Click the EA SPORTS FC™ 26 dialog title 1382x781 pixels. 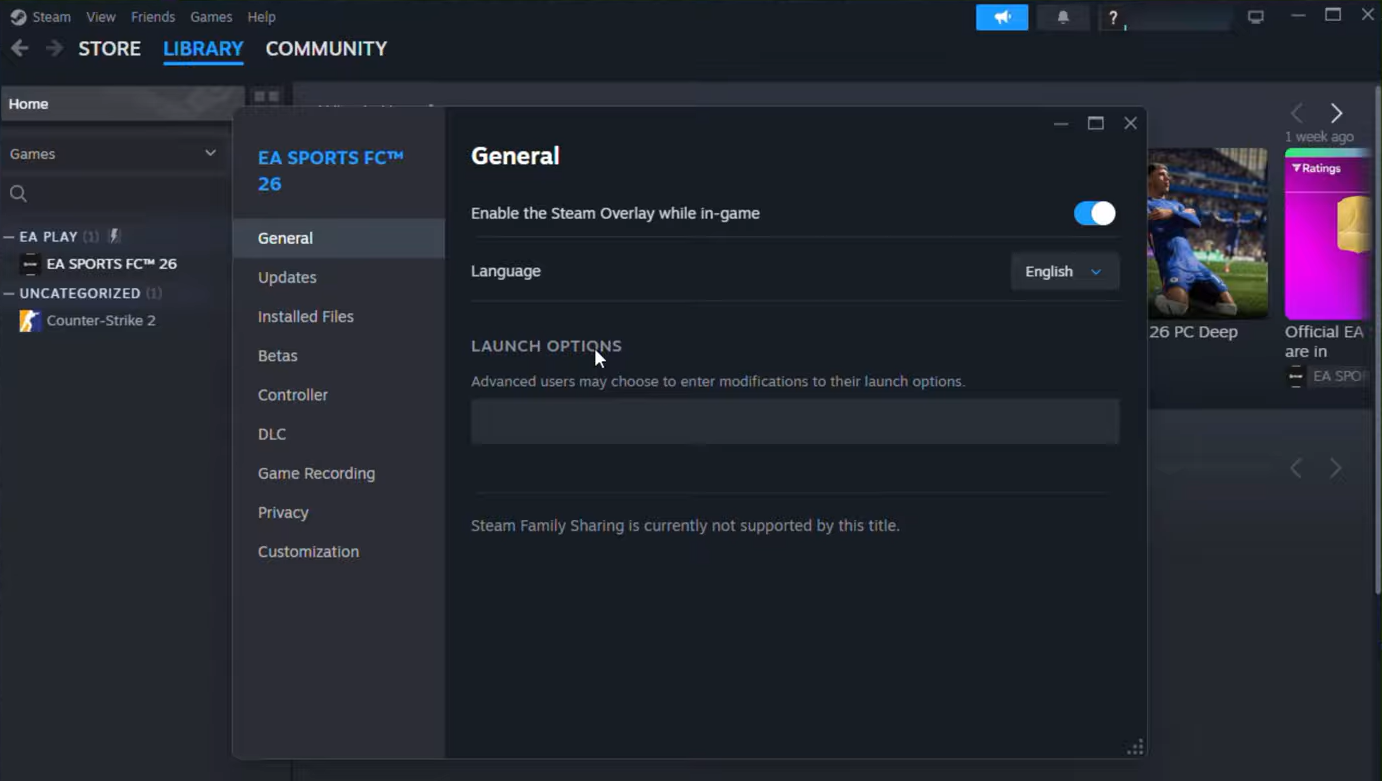[x=330, y=170]
